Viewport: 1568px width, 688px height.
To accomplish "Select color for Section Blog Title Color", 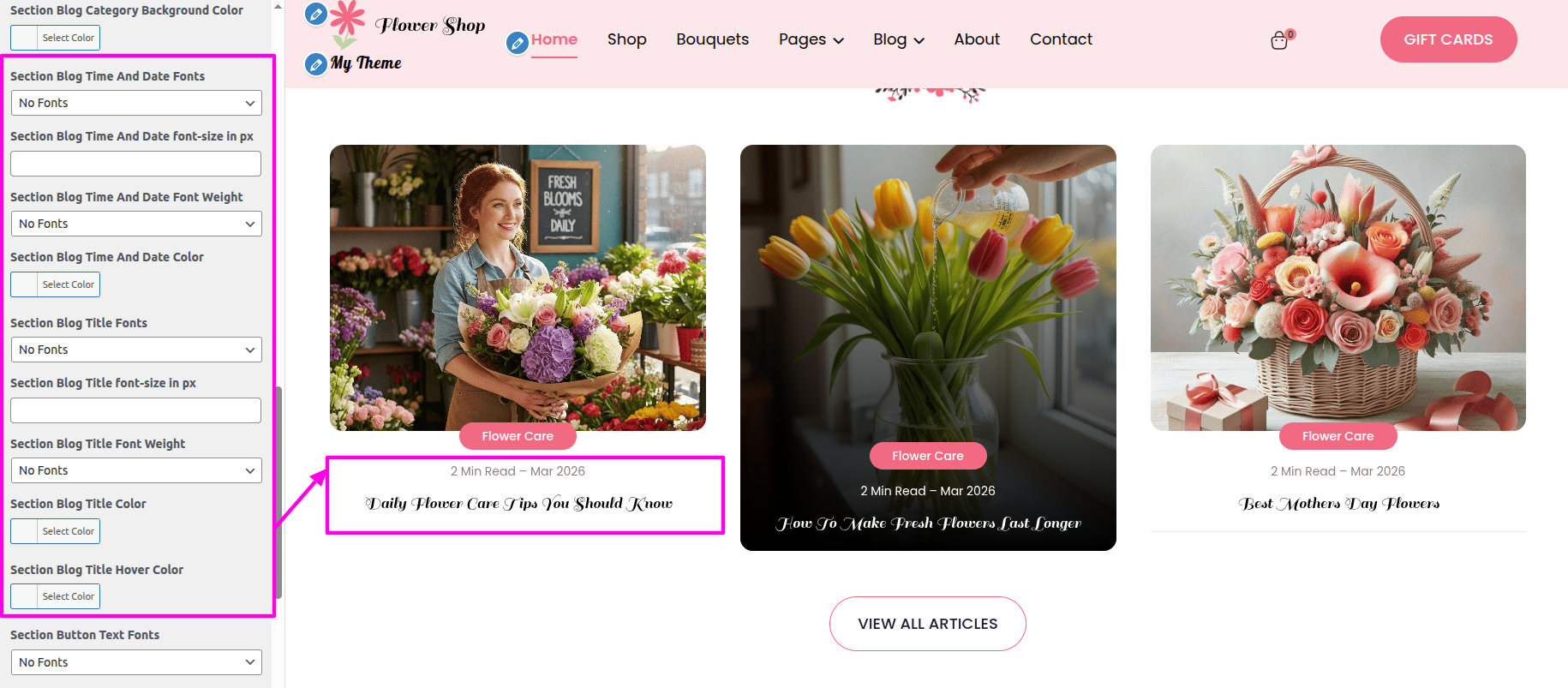I will (x=56, y=531).
